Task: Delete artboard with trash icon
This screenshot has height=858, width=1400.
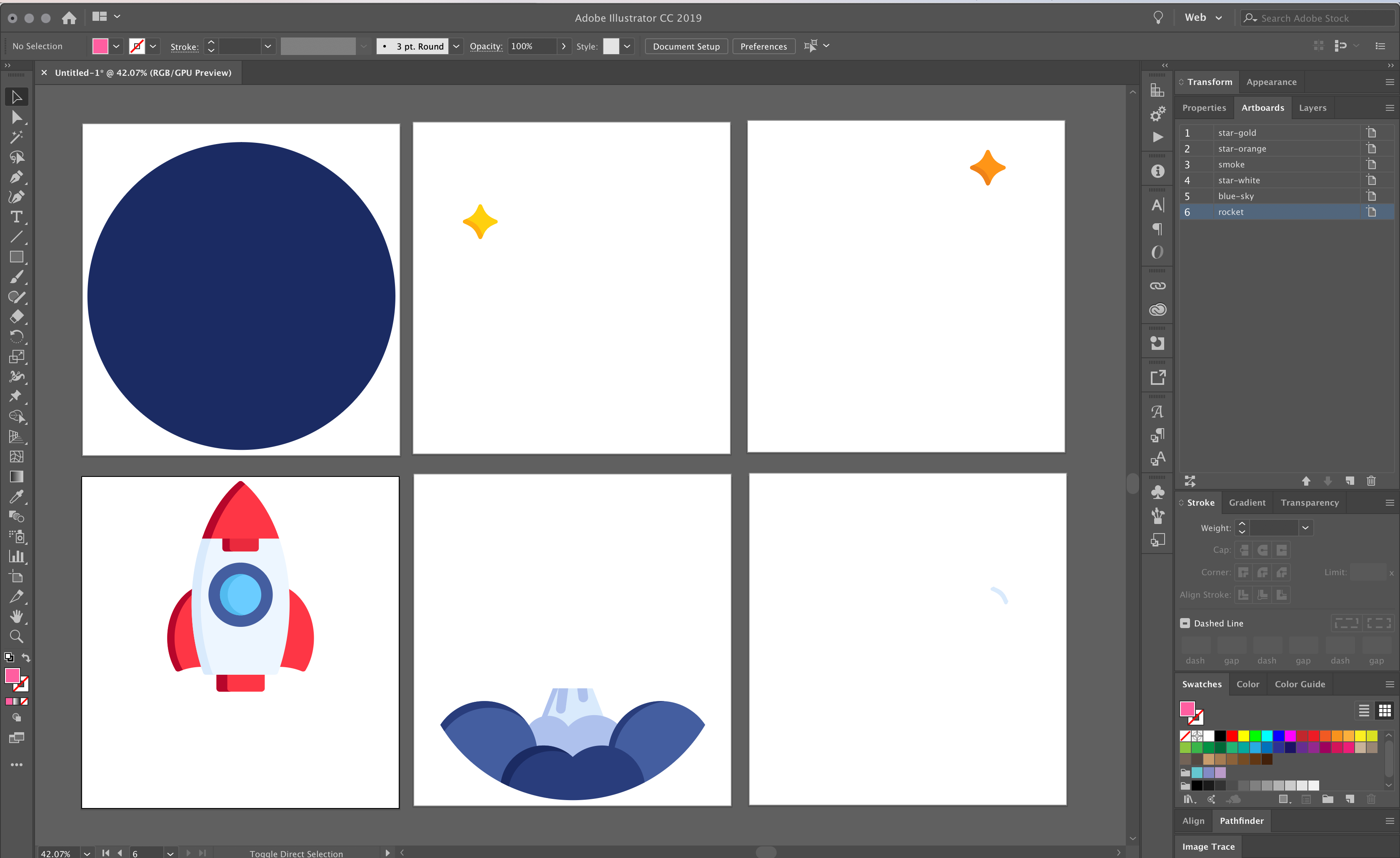Action: point(1371,481)
